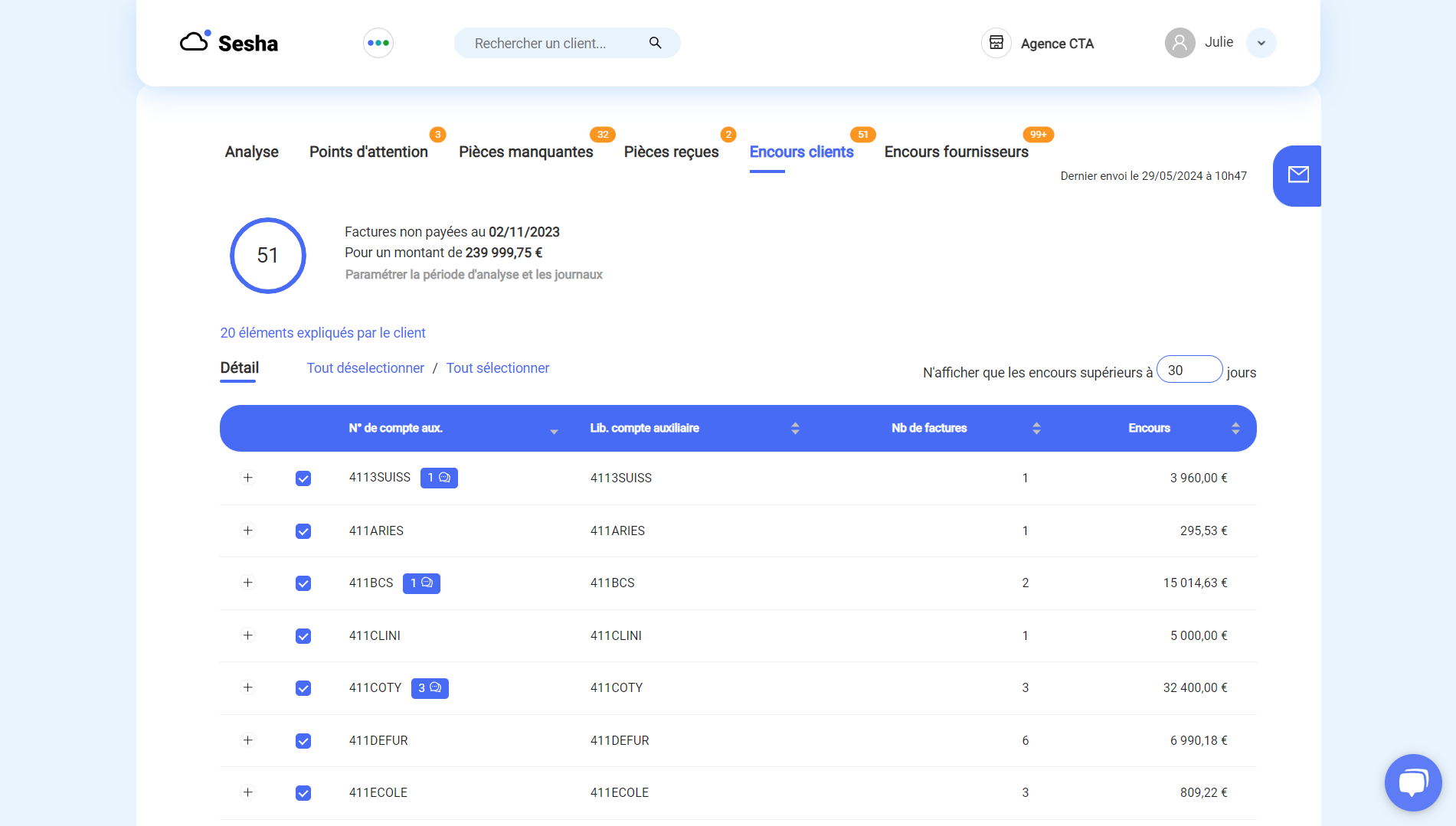Viewport: 1456px width, 826px height.
Task: Click Tout déselectionner link
Action: point(365,368)
